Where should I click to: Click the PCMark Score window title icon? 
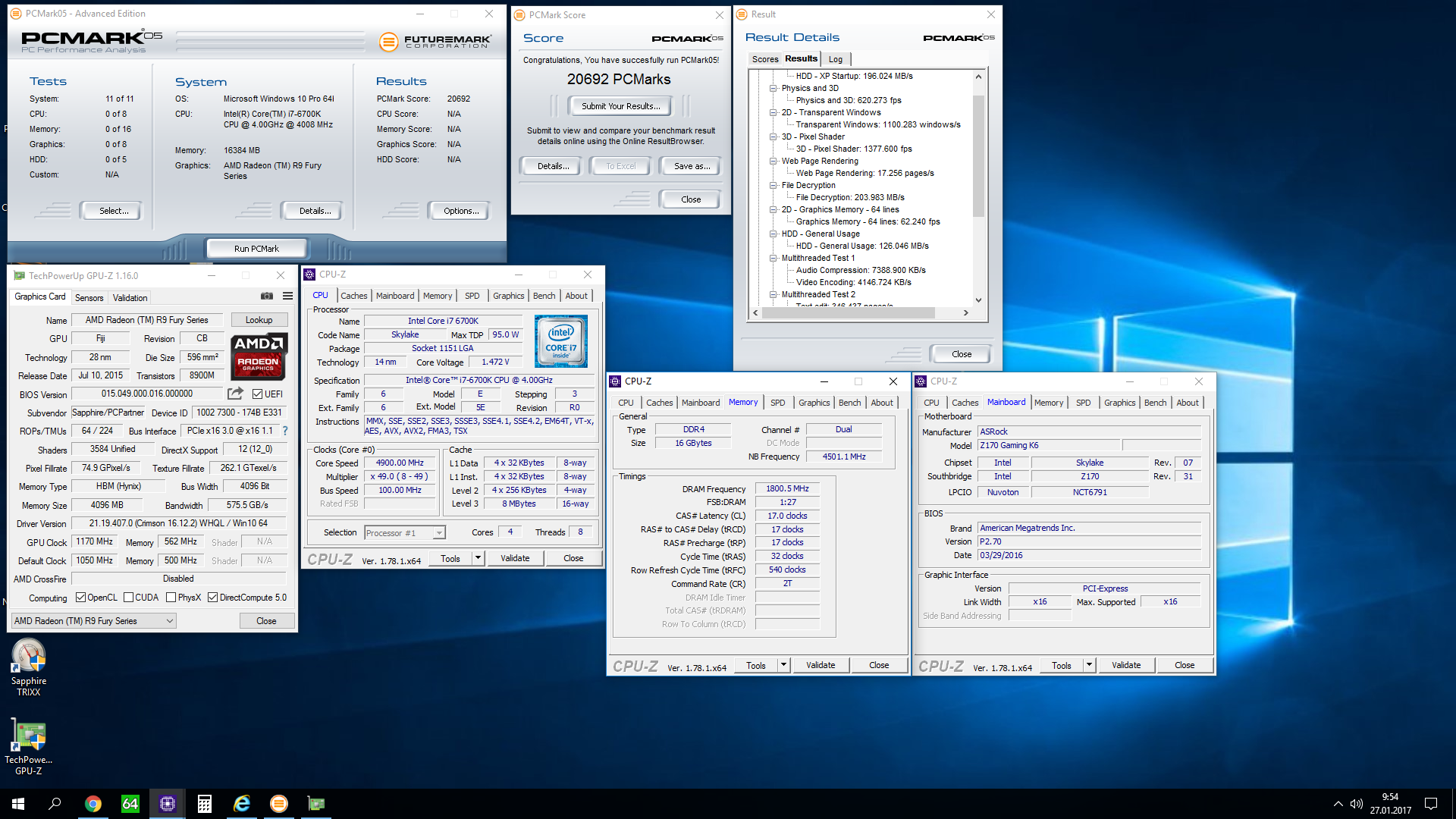click(x=519, y=15)
